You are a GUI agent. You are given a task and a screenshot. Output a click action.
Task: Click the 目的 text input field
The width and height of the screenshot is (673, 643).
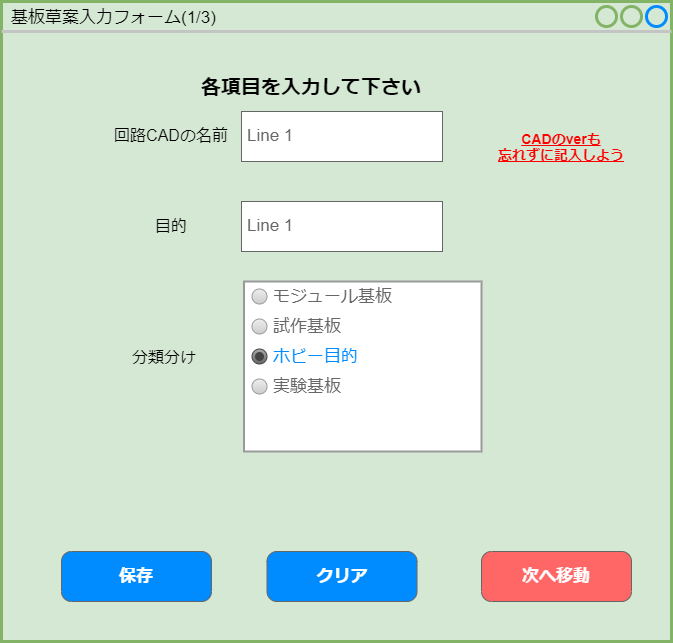tap(342, 226)
